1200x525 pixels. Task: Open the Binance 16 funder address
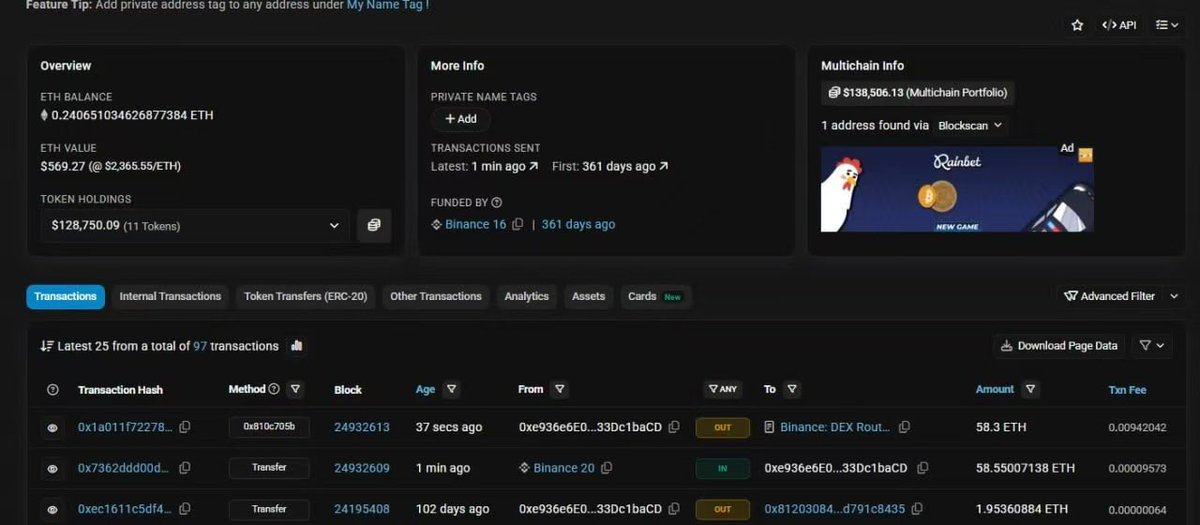tap(475, 225)
